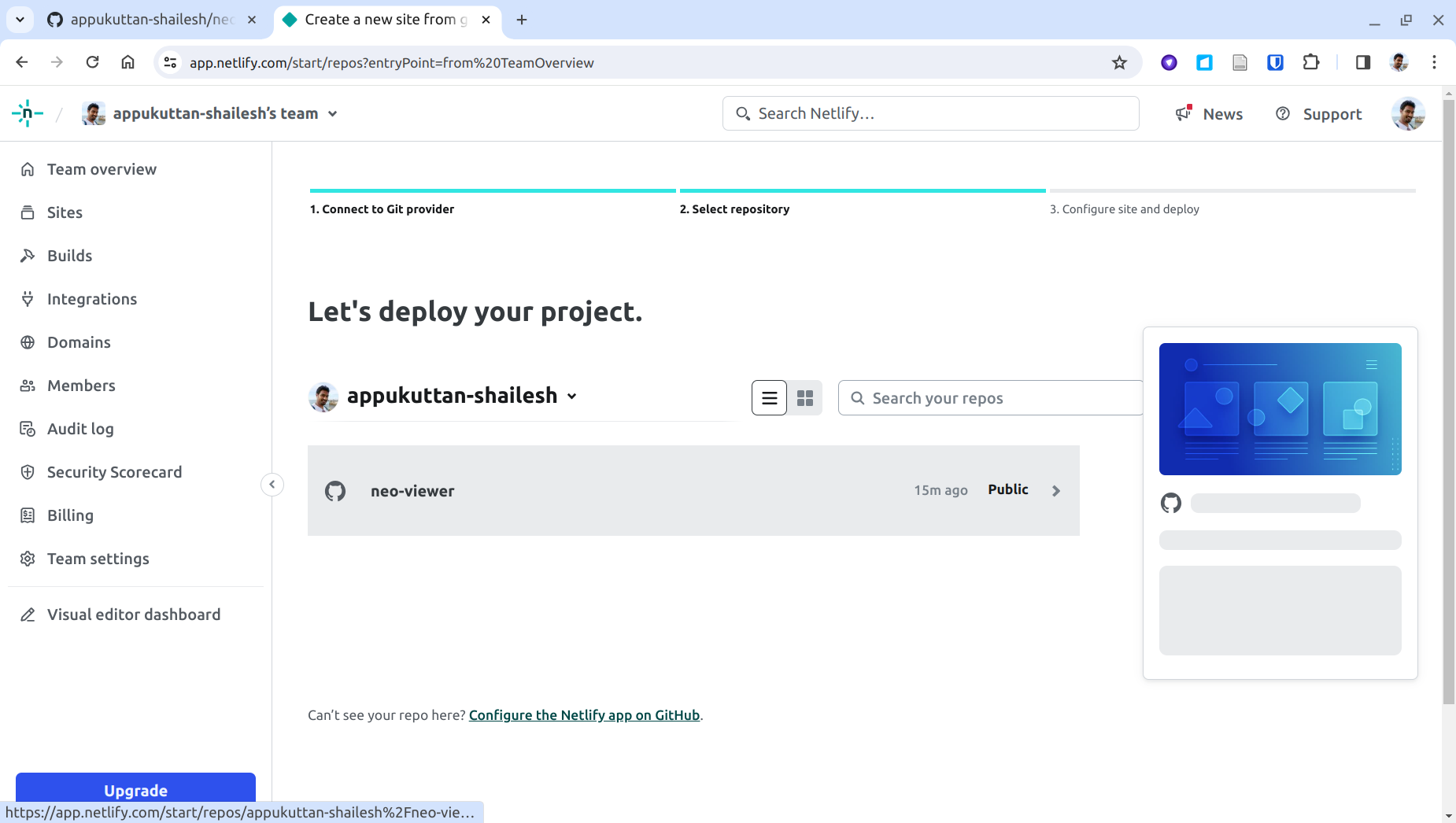Open the Configure the Netlify app on GitHub link
The image size is (1456, 823).
(x=583, y=715)
